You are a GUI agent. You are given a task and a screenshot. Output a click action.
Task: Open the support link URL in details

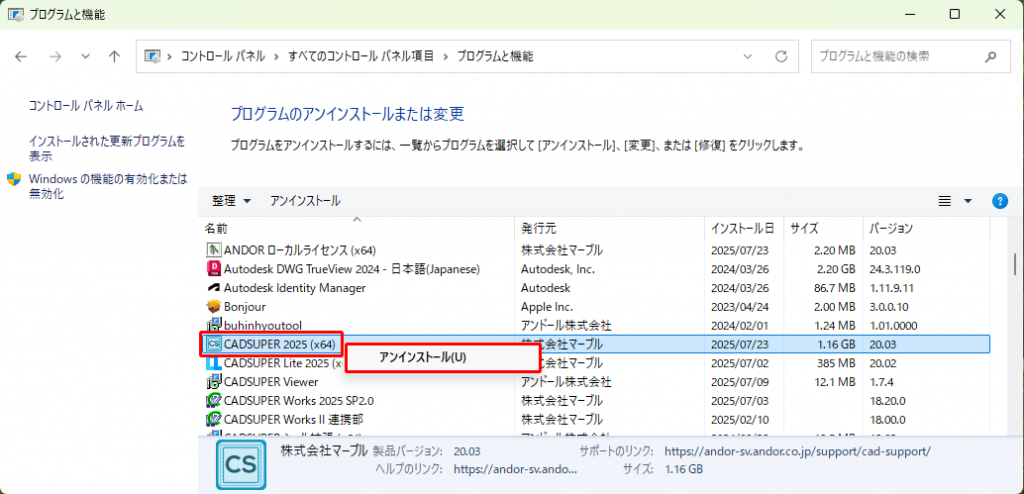pyautogui.click(x=797, y=452)
